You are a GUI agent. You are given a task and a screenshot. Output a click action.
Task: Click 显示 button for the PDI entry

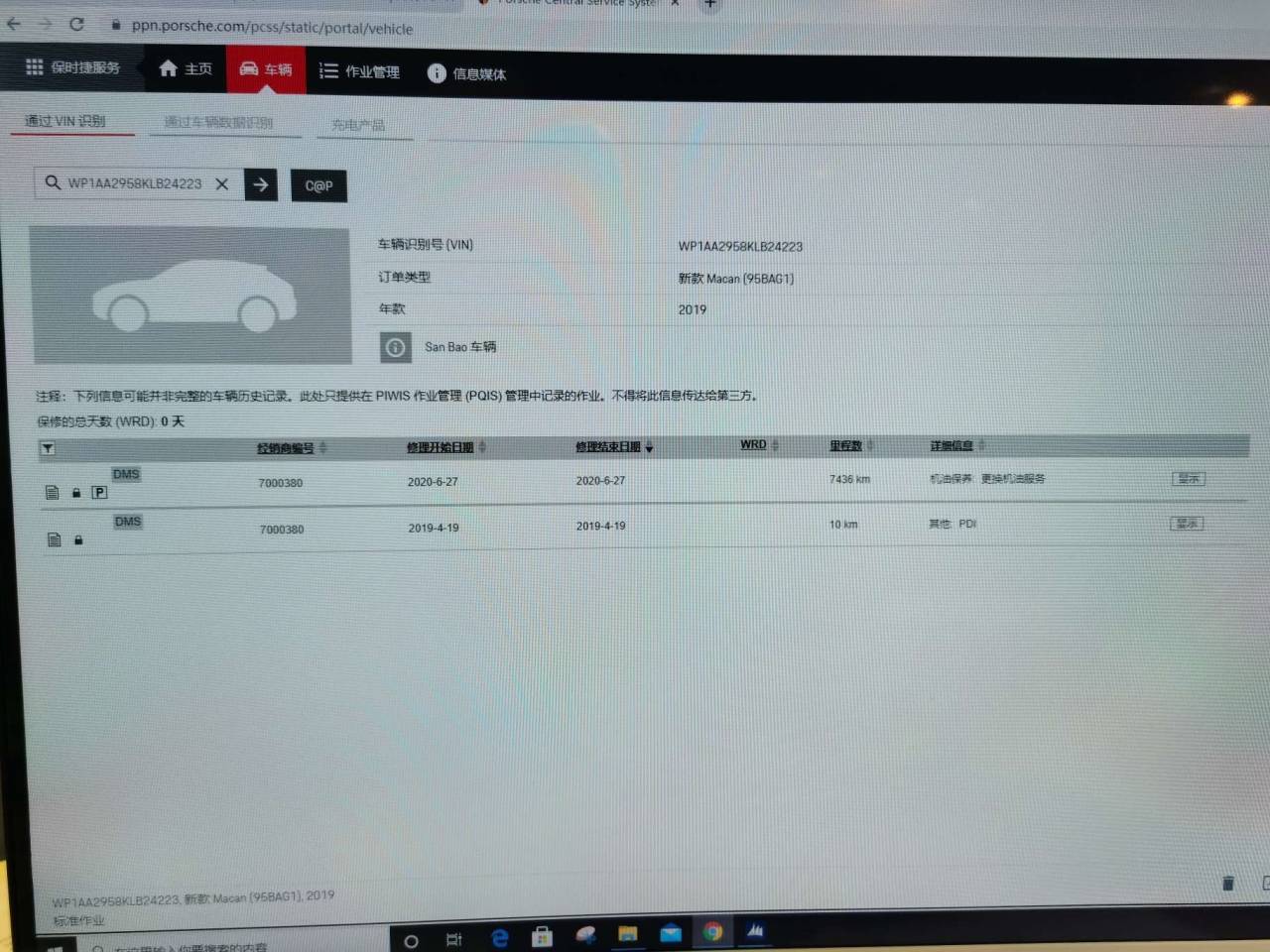click(x=1187, y=523)
